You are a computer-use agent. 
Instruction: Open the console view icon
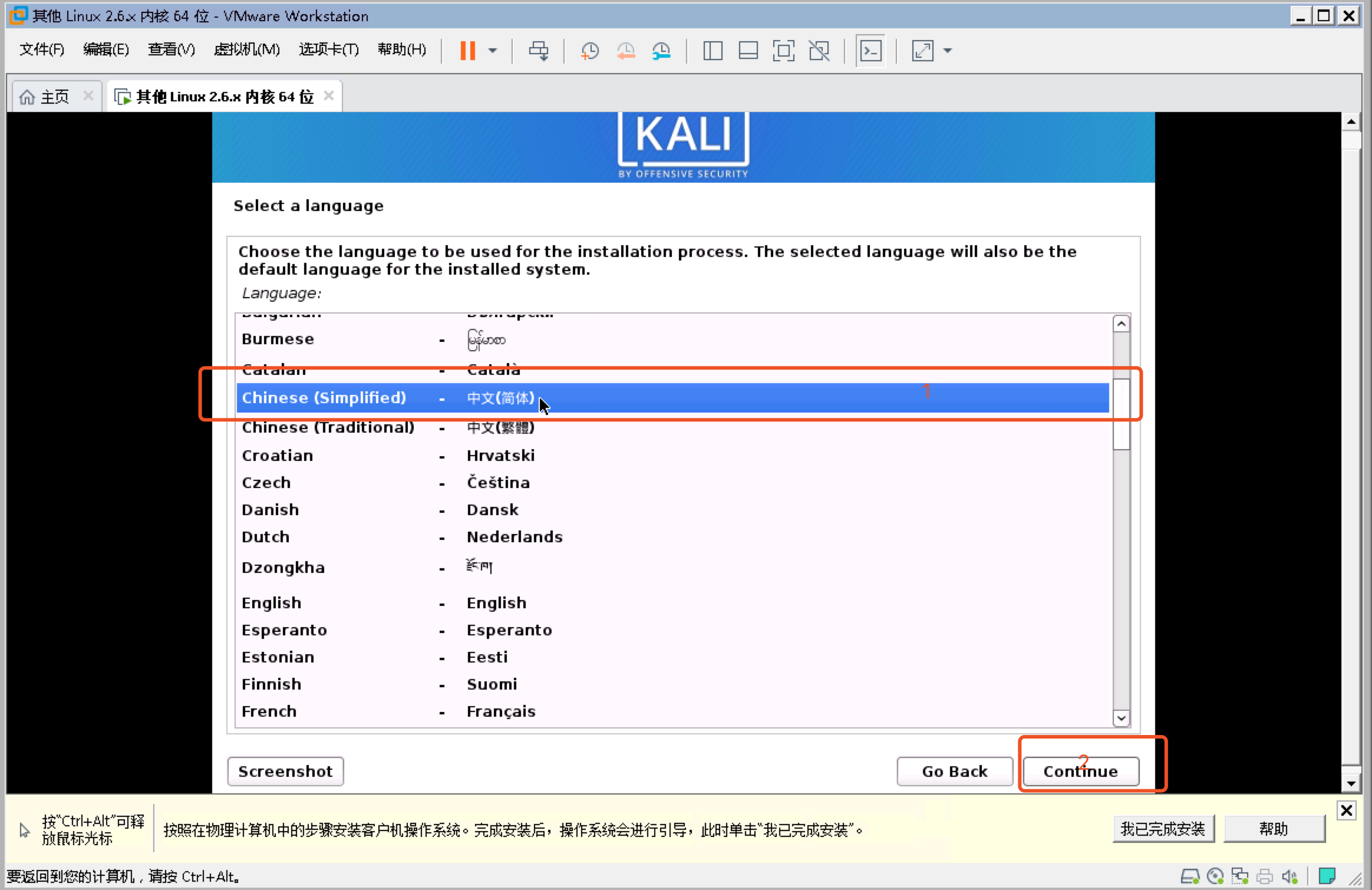(870, 51)
